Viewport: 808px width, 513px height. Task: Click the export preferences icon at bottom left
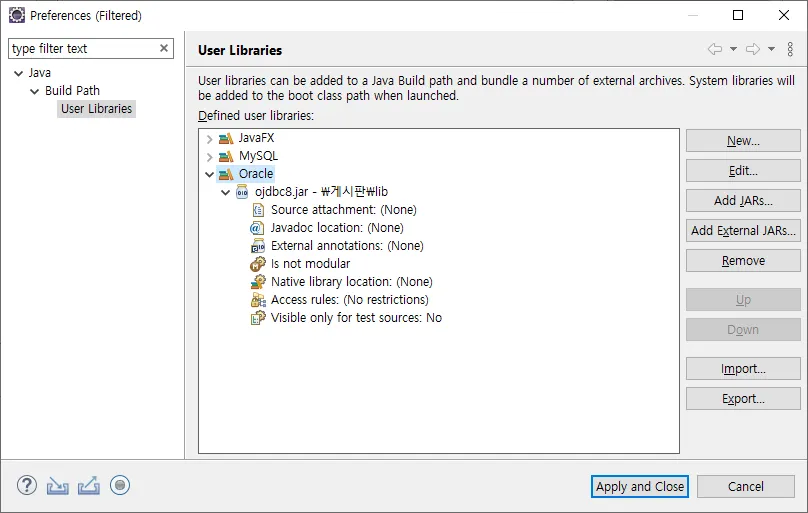[x=89, y=486]
